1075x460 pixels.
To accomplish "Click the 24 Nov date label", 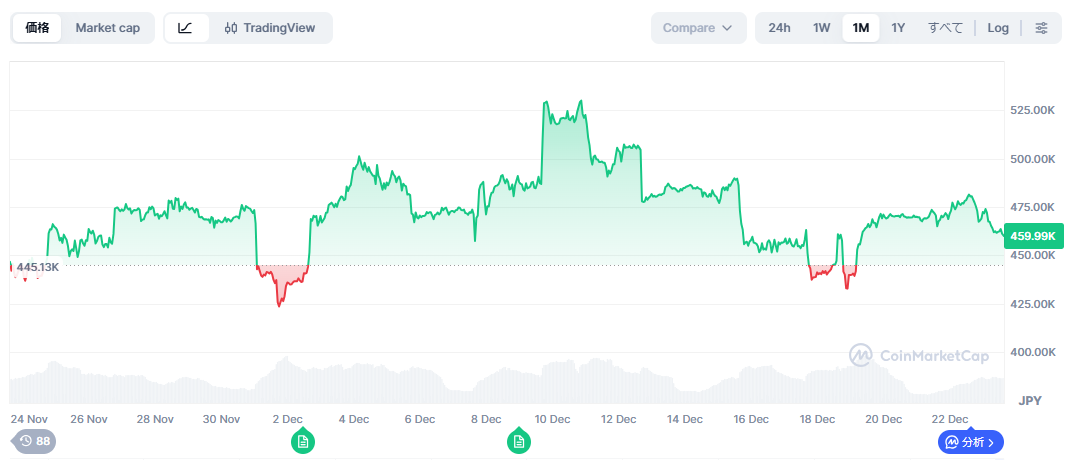I will coord(29,419).
